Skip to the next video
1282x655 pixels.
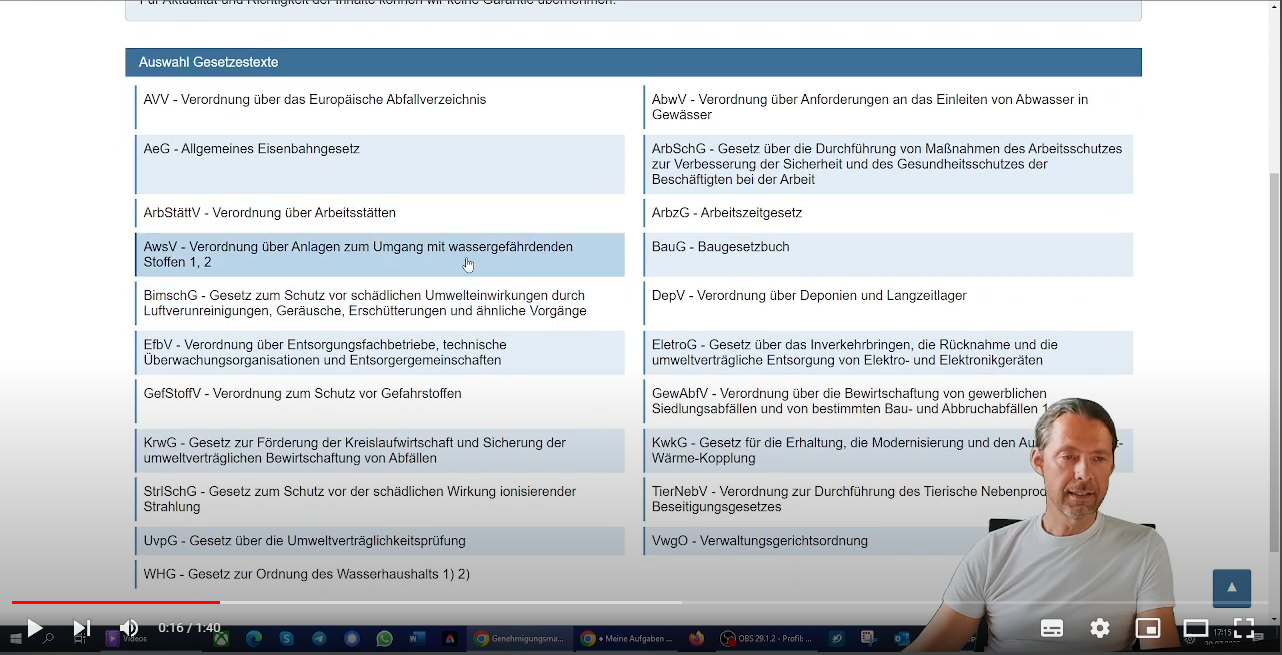click(x=81, y=628)
